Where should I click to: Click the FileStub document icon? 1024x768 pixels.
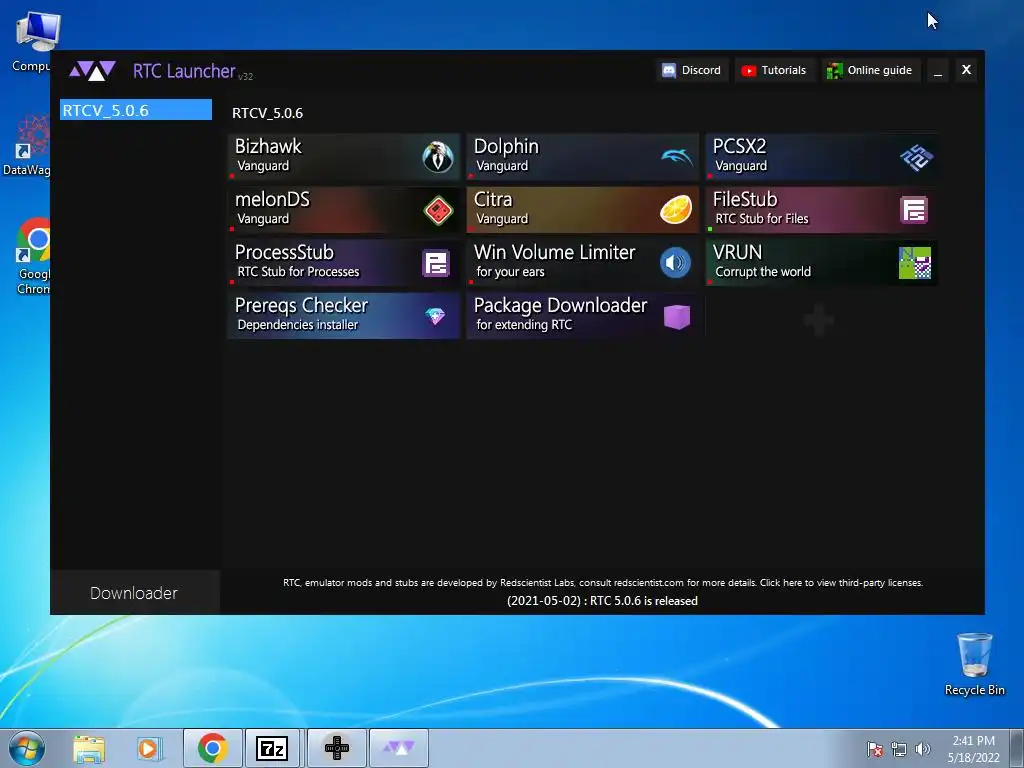pos(914,210)
